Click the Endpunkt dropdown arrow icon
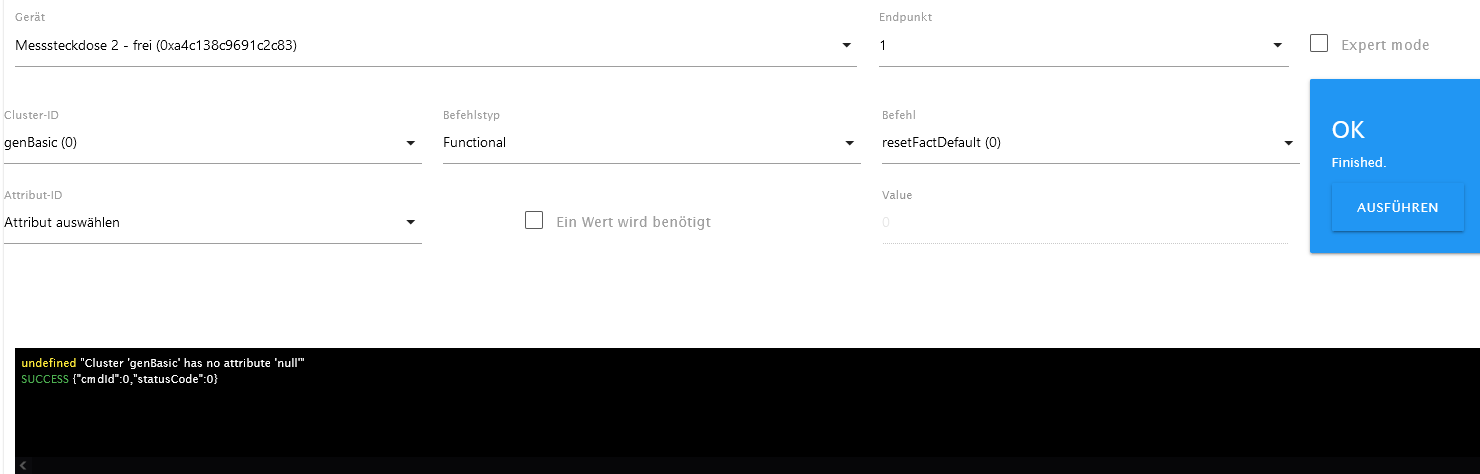The width and height of the screenshot is (1480, 474). (x=1277, y=46)
